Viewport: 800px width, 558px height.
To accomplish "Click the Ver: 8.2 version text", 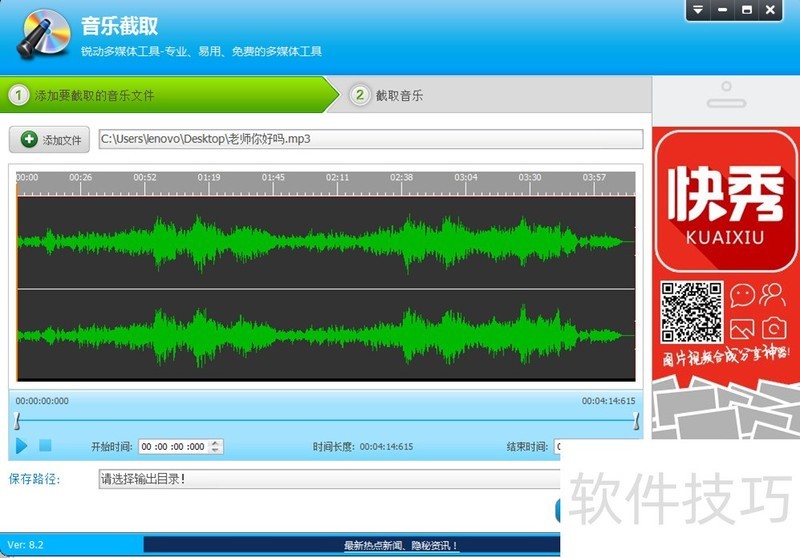I will click(x=26, y=545).
